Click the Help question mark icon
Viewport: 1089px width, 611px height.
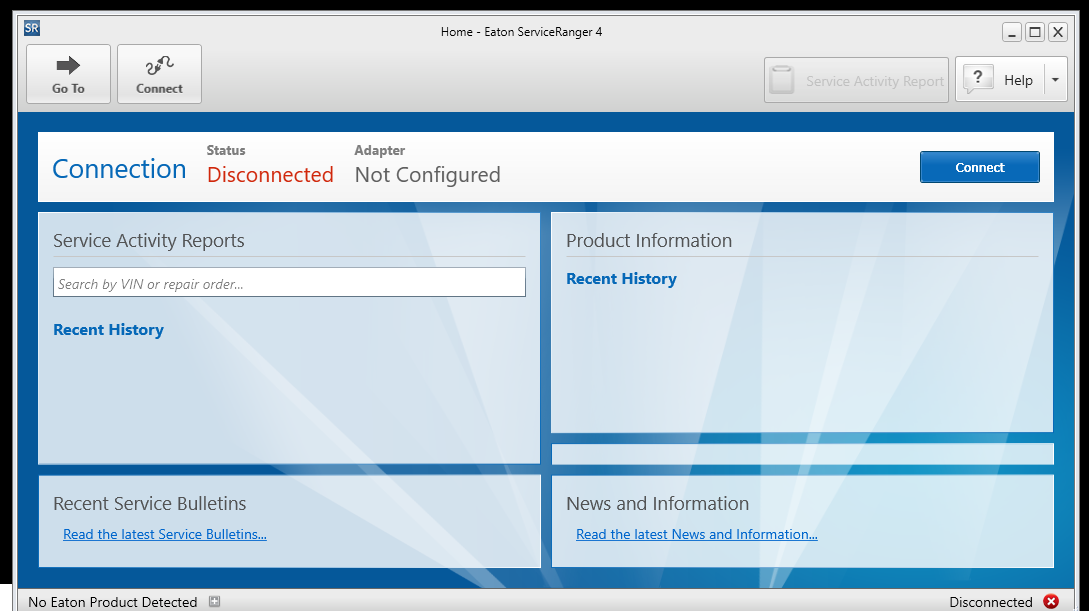978,79
